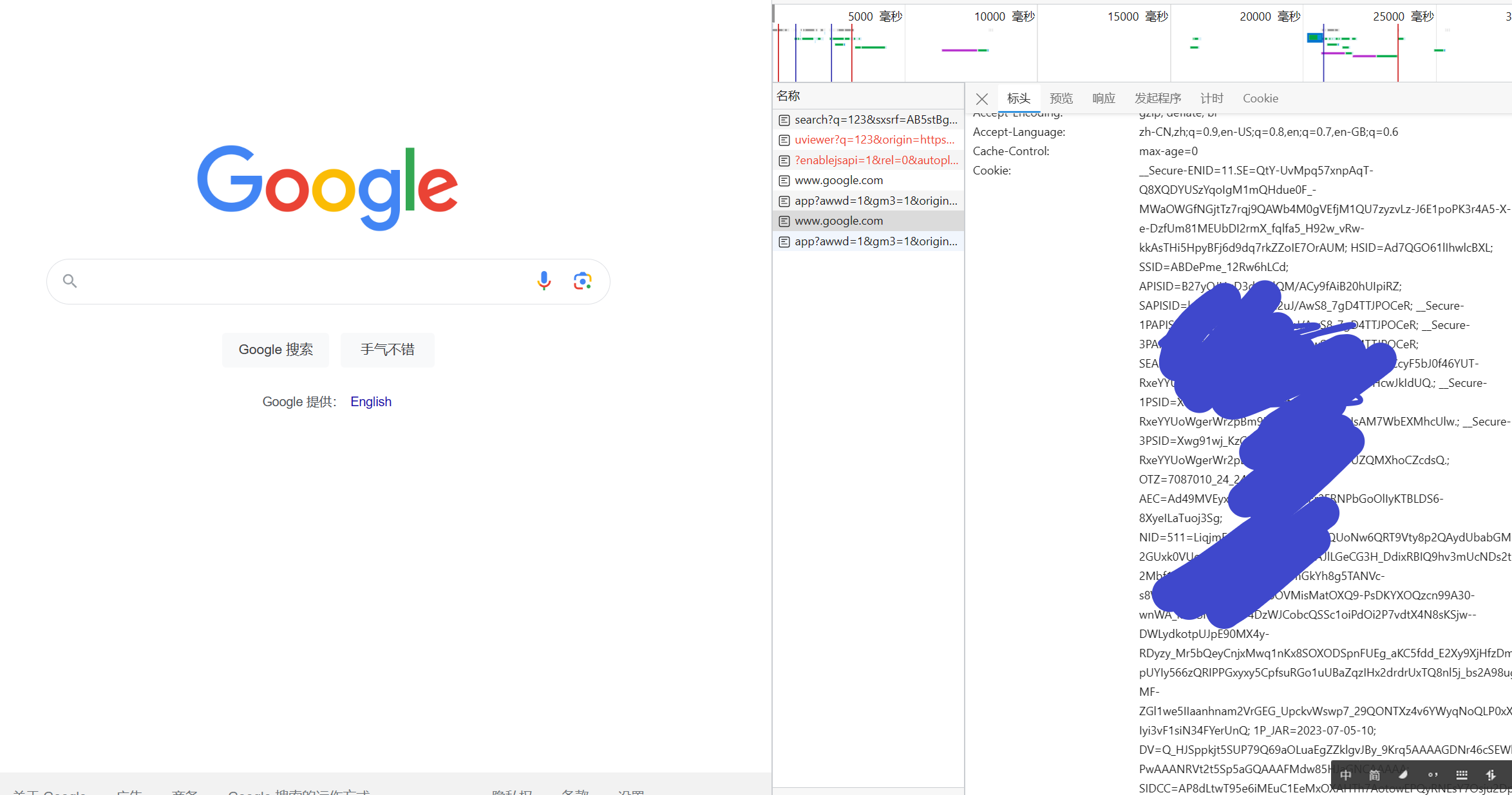Click the 5000 毫秒 timeline tick
The image size is (1512, 795).
(x=874, y=17)
